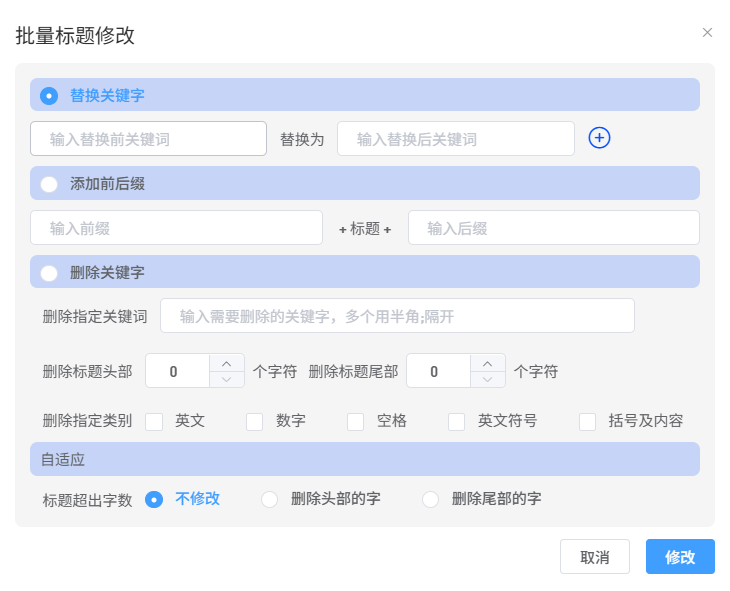Choose 删除尾部的字 for title overflow
The height and width of the screenshot is (591, 730).
click(x=430, y=499)
